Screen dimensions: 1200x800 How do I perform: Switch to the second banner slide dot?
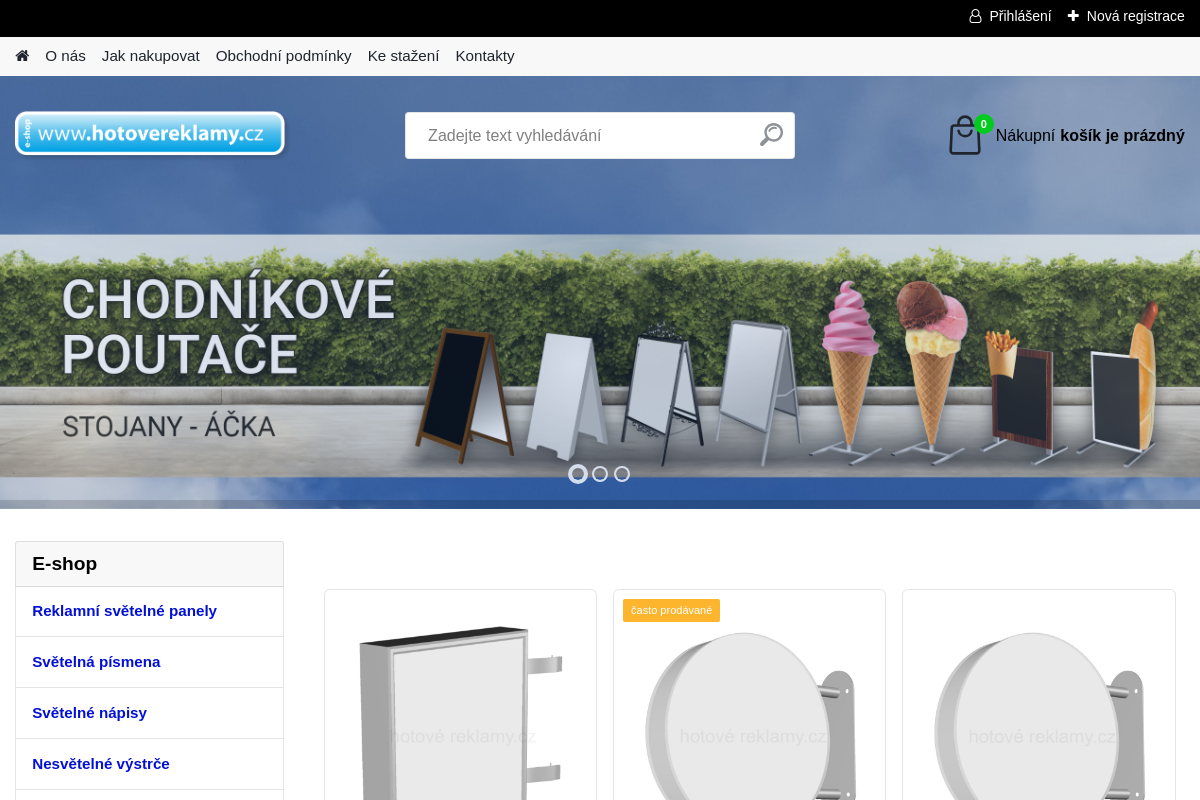tap(600, 474)
